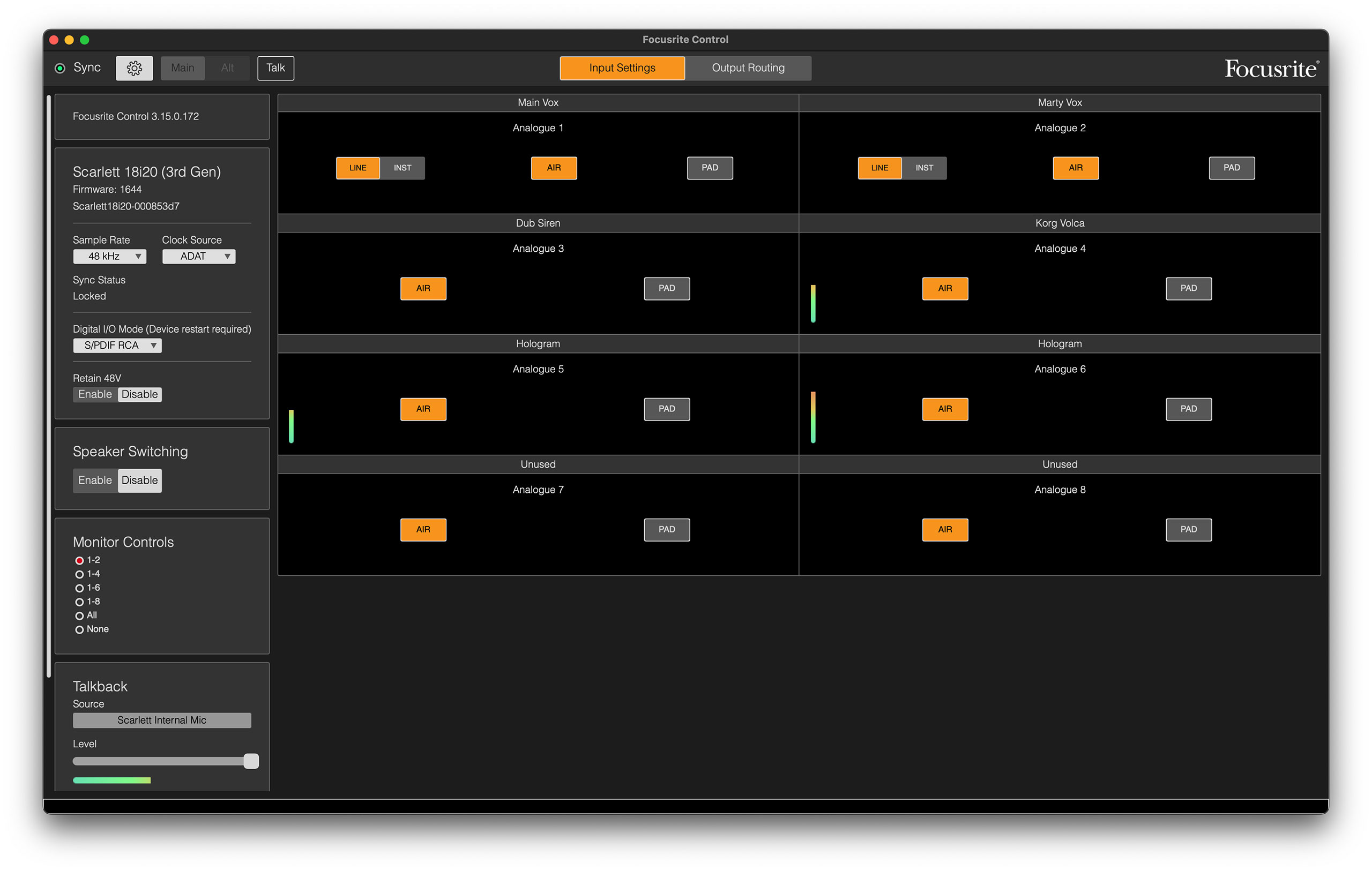The width and height of the screenshot is (1372, 871).
Task: Toggle AIR on Analogue 2
Action: click(1076, 168)
